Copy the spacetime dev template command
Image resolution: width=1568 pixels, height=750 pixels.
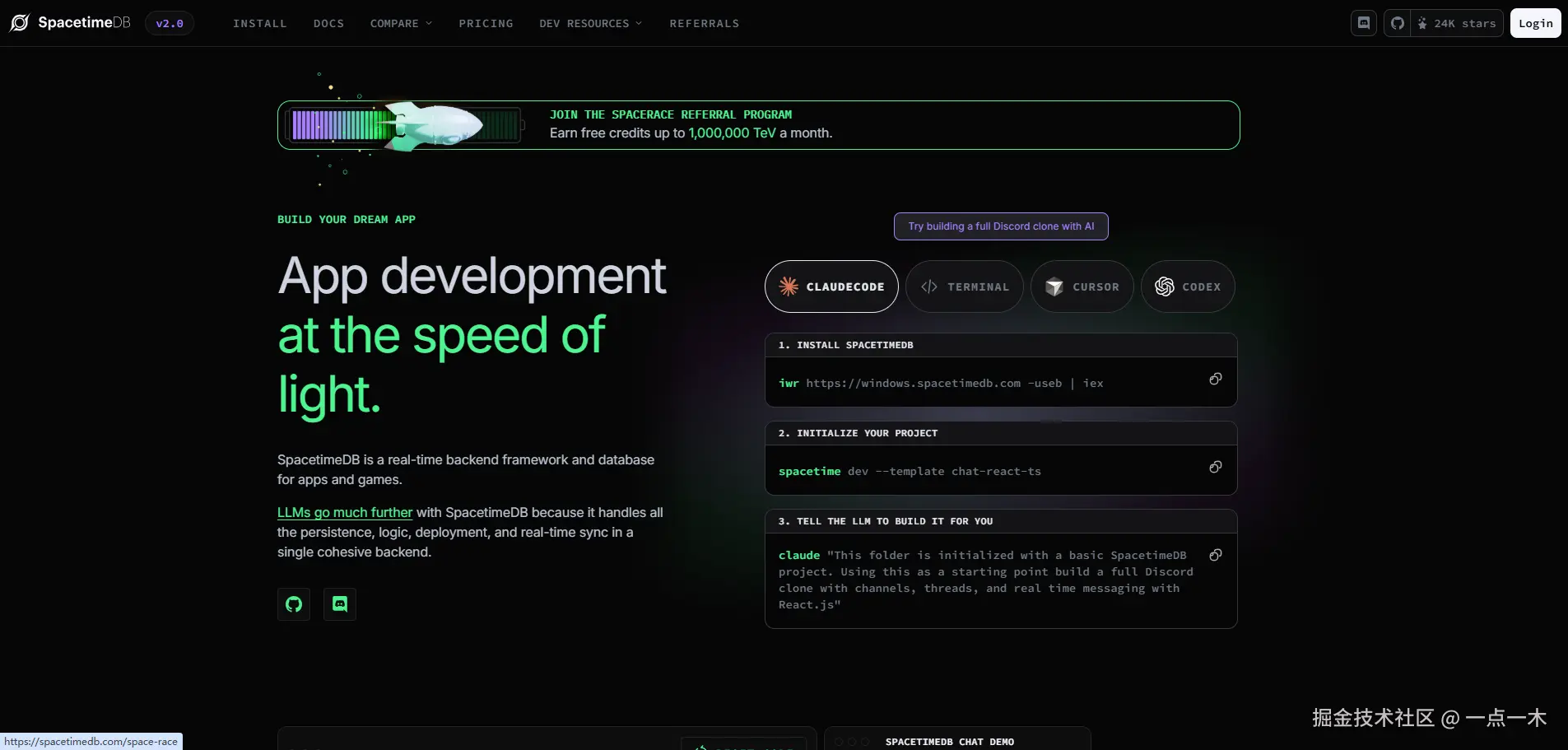coord(1216,467)
